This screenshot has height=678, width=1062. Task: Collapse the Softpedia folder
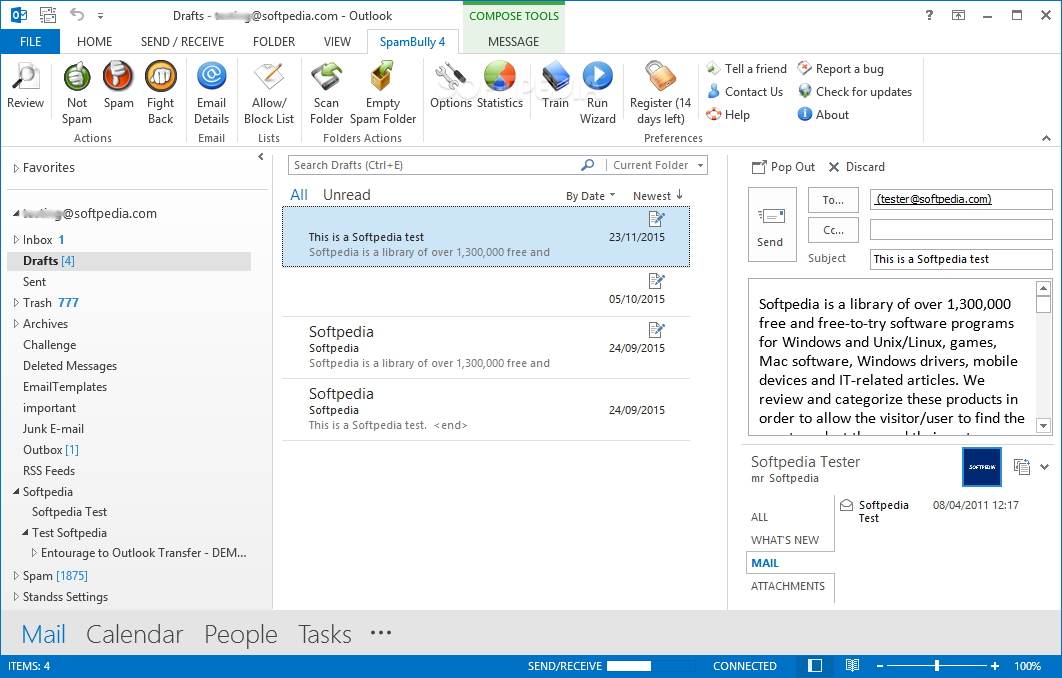[x=16, y=492]
